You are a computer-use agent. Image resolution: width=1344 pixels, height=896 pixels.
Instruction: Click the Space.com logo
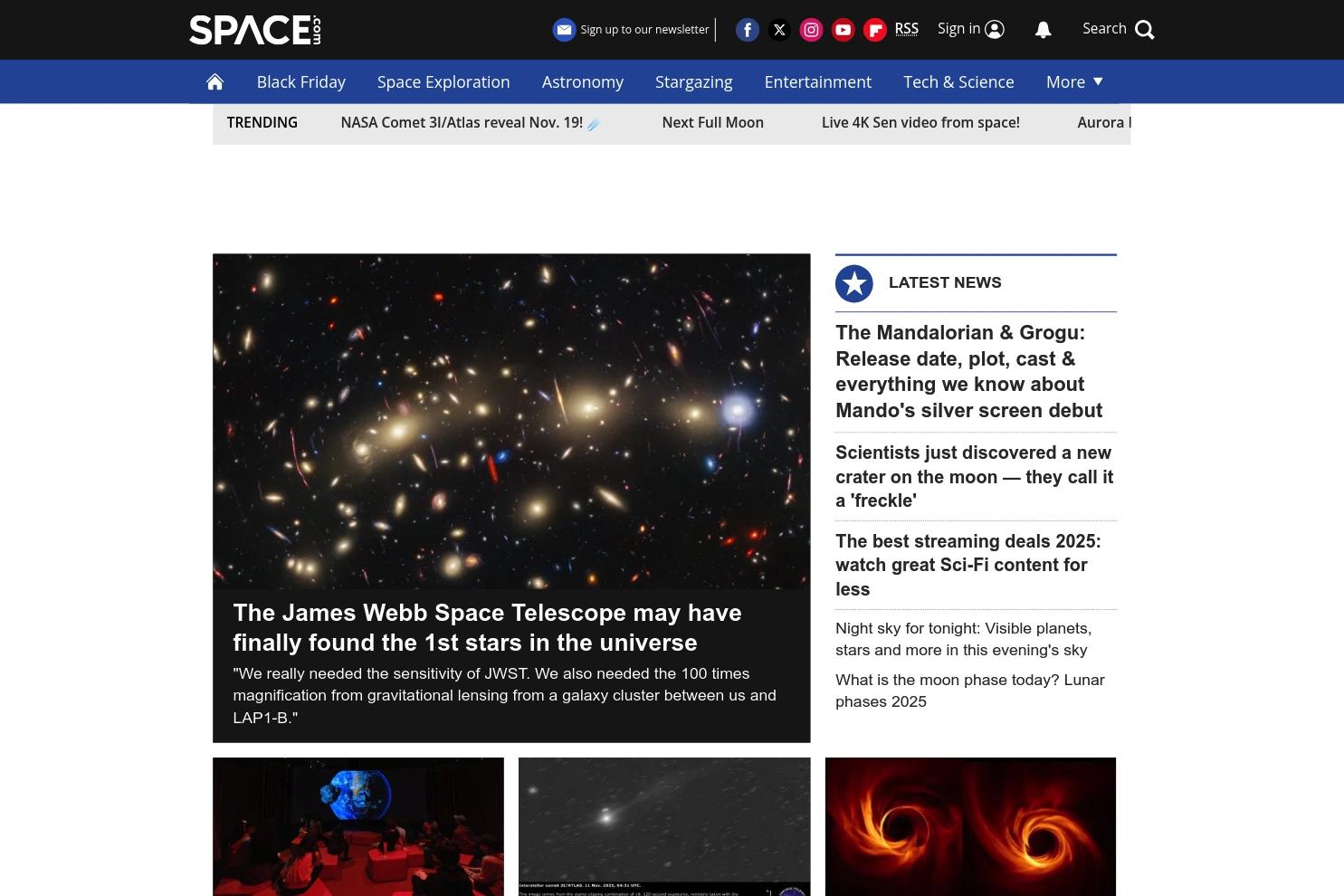255,30
